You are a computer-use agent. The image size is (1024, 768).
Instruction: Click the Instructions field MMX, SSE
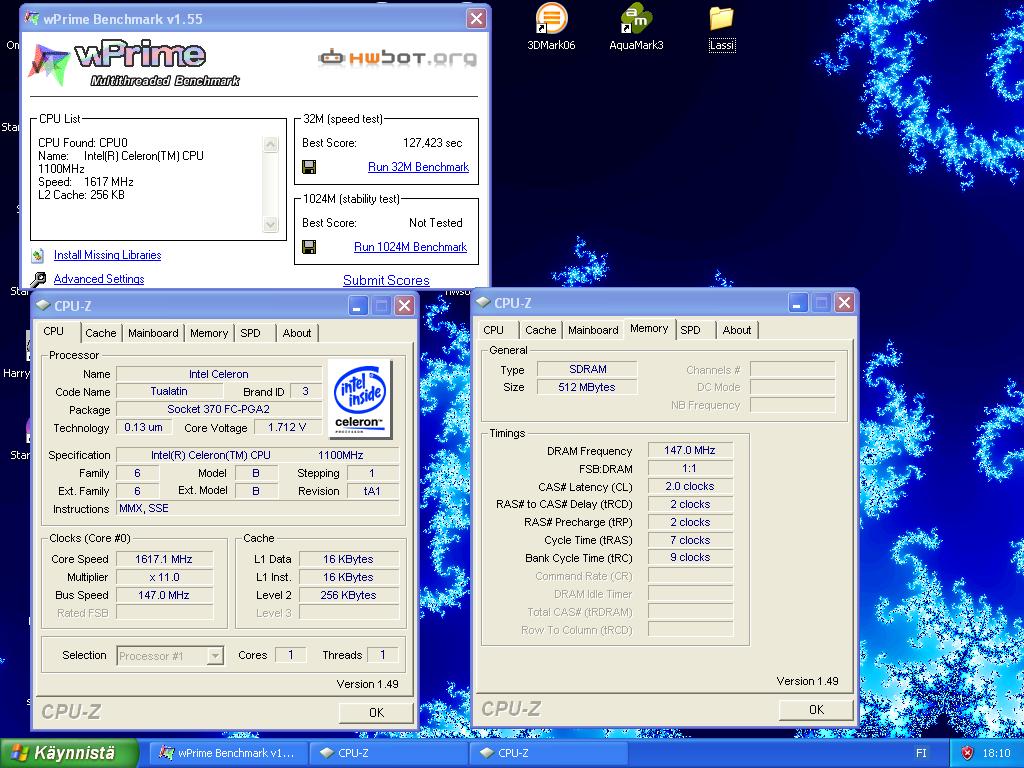pos(257,508)
